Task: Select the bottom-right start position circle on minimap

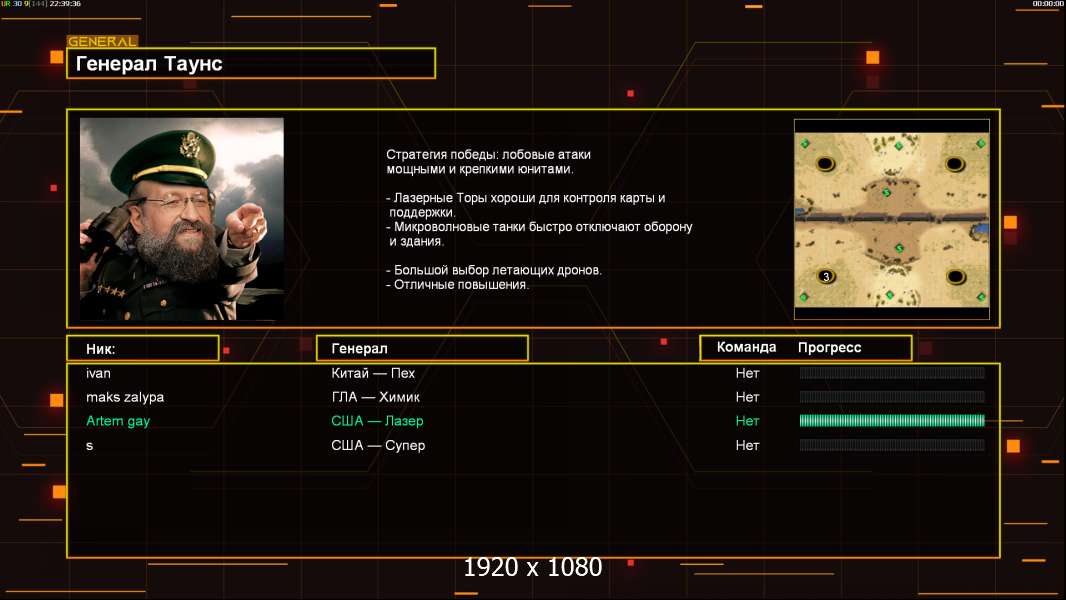Action: click(x=955, y=277)
